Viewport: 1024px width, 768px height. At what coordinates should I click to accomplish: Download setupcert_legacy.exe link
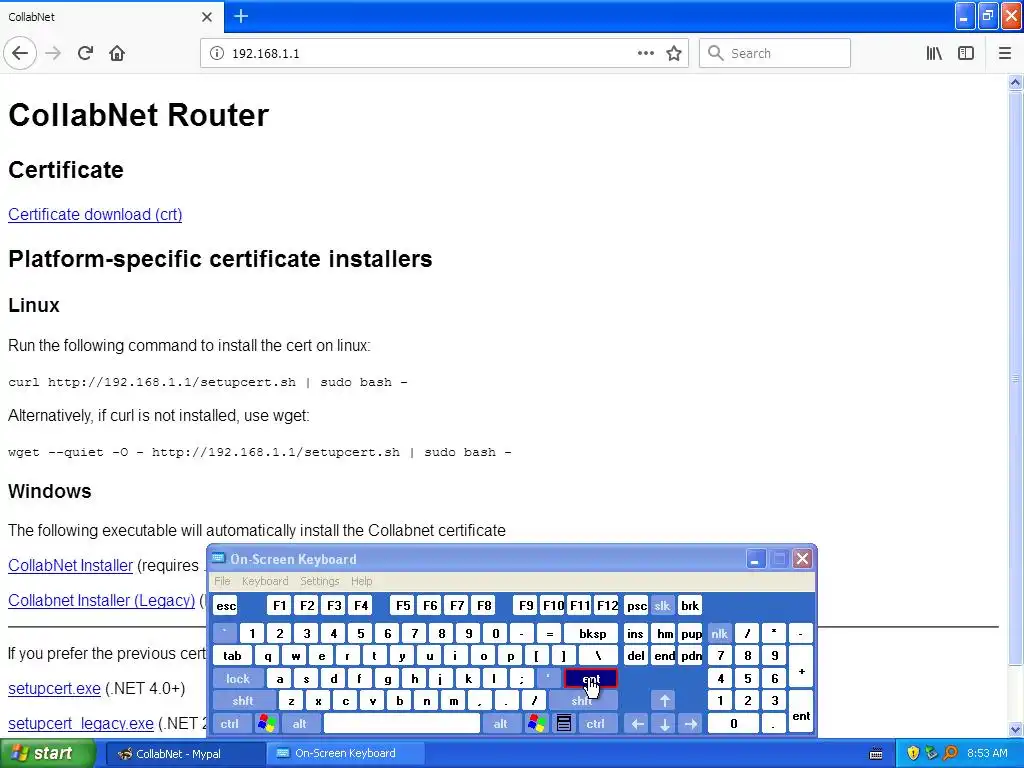81,724
